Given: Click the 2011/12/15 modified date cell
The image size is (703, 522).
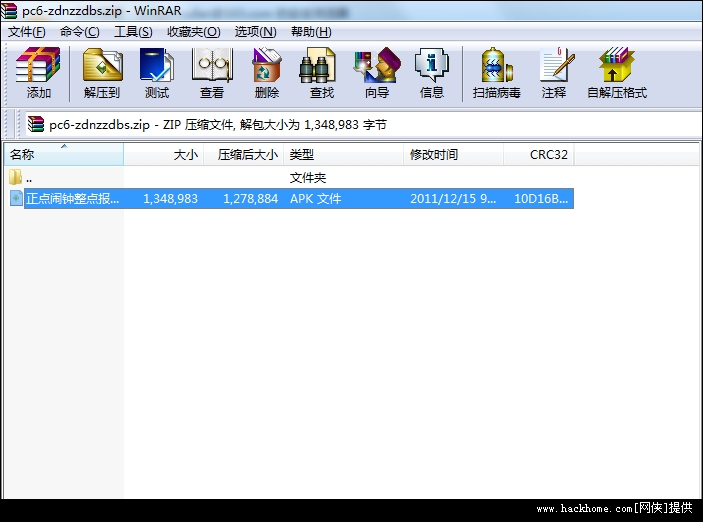Looking at the screenshot, I should click(453, 198).
